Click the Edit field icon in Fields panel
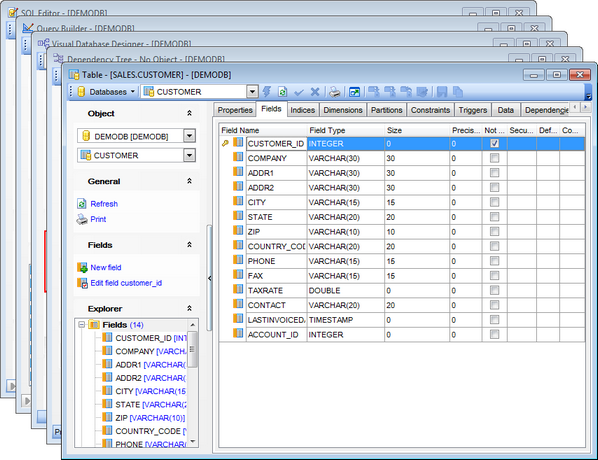The image size is (598, 460). point(82,283)
